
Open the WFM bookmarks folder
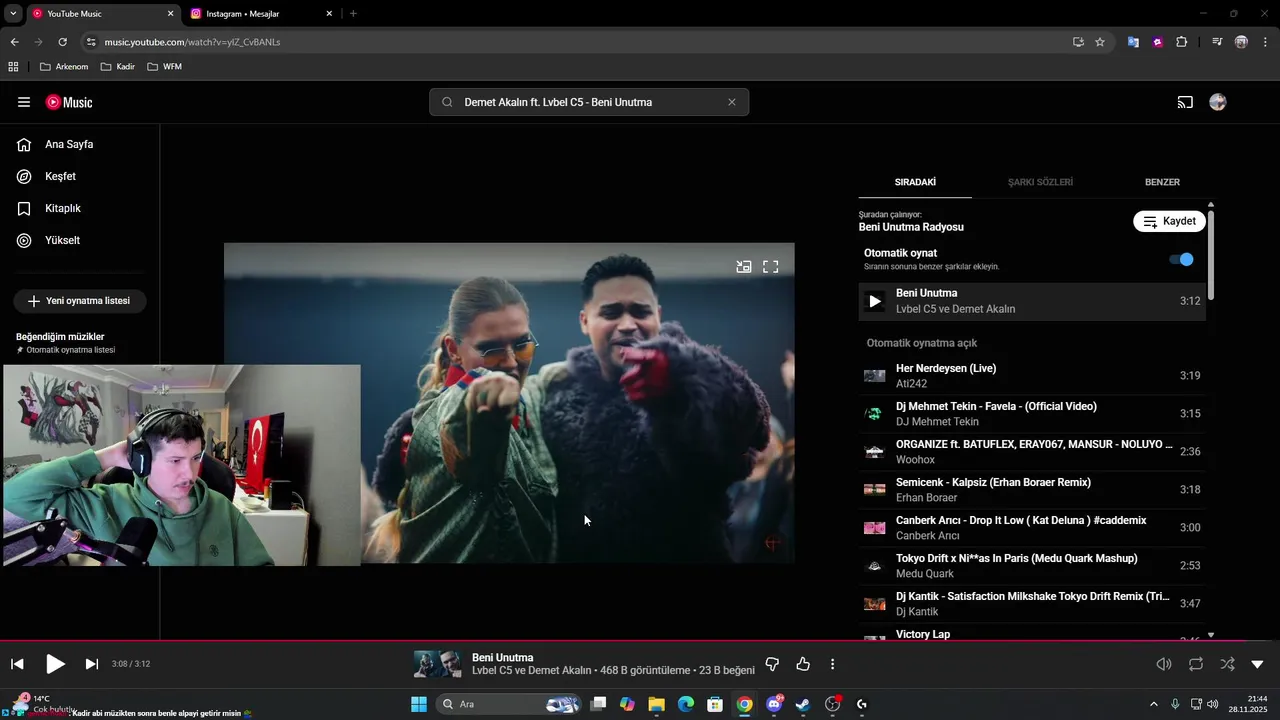click(x=164, y=67)
